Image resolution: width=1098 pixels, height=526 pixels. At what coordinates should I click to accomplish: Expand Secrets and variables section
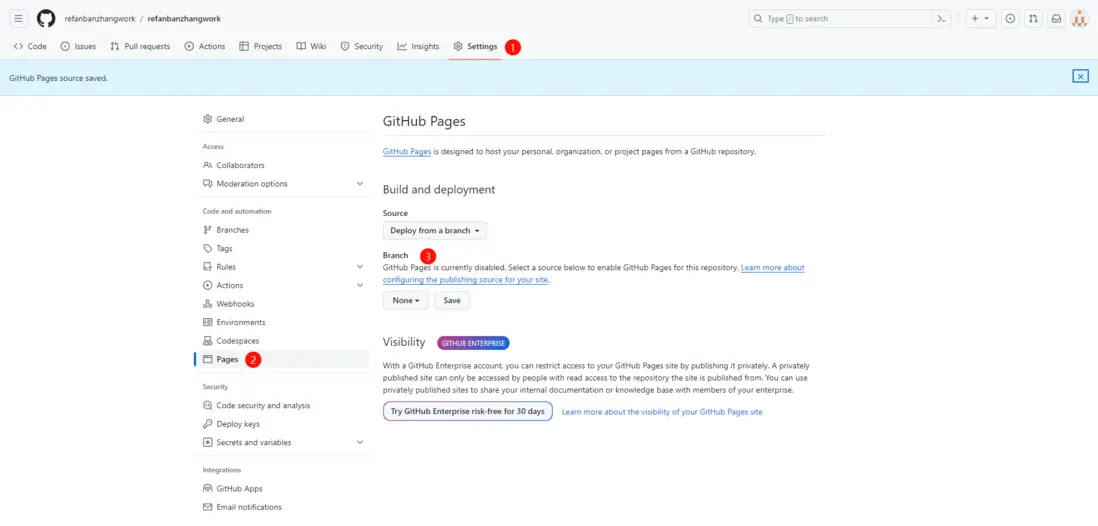click(x=359, y=442)
